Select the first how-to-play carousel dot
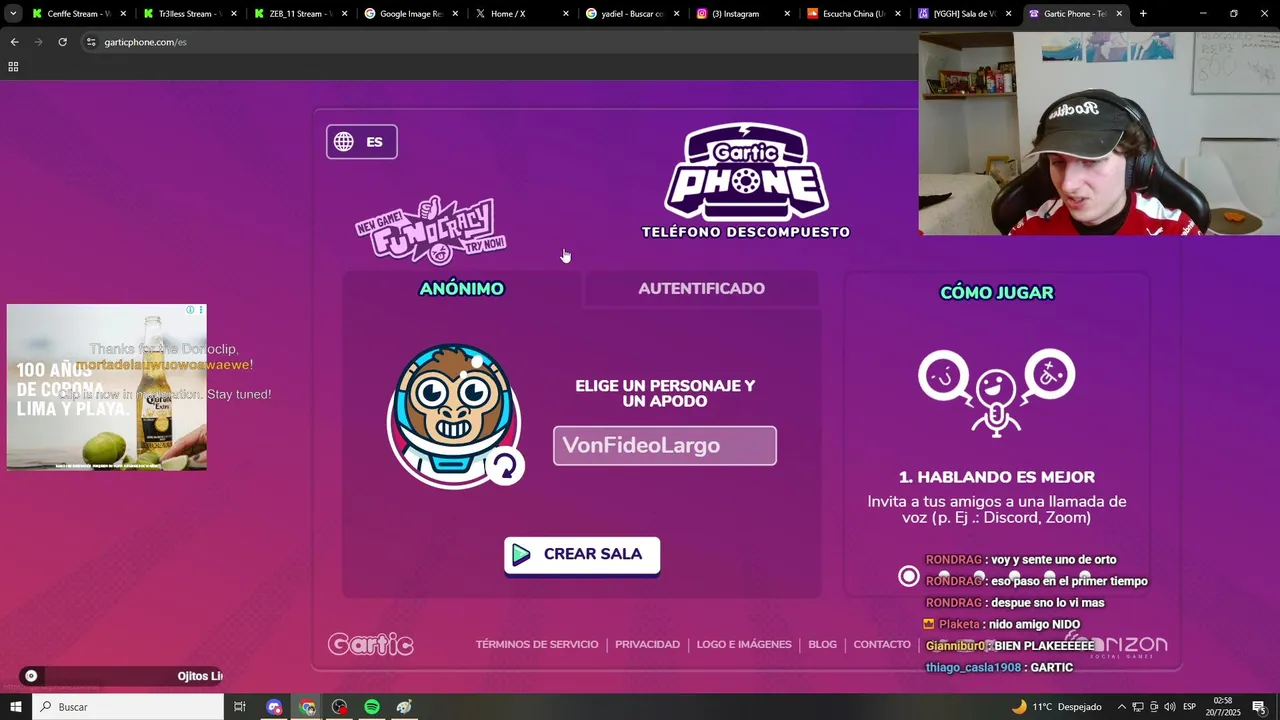This screenshot has width=1280, height=720. click(x=908, y=576)
